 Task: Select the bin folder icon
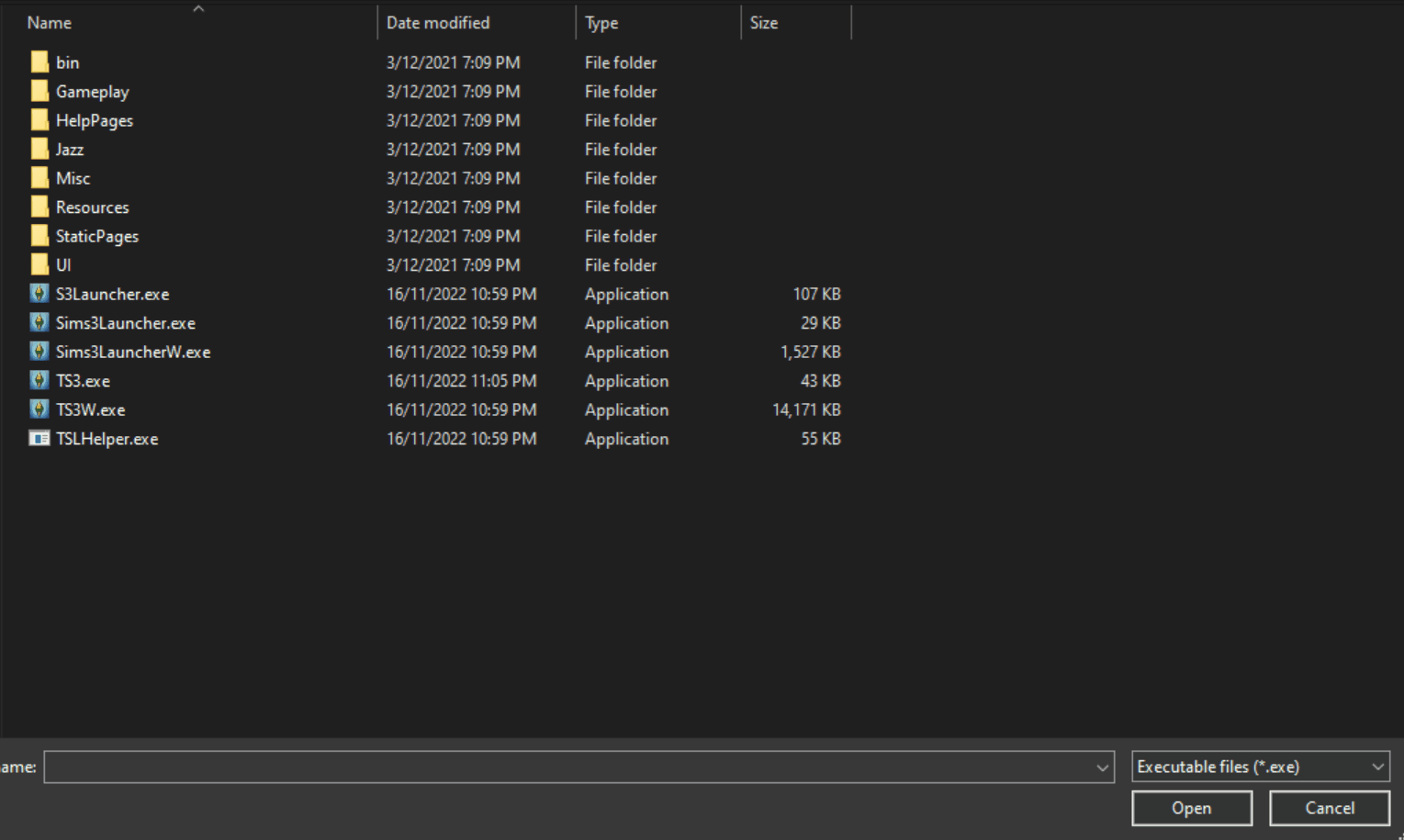(39, 62)
